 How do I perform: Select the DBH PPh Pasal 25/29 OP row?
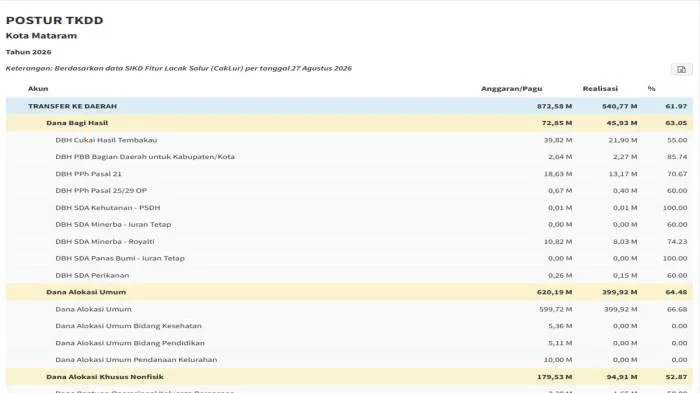pyautogui.click(x=349, y=191)
